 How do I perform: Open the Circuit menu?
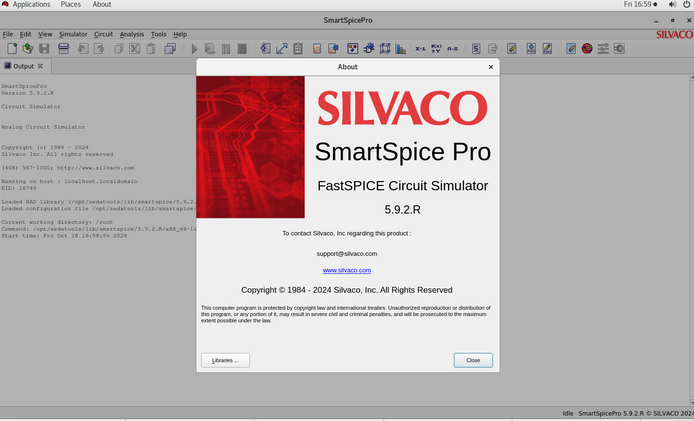tap(103, 34)
